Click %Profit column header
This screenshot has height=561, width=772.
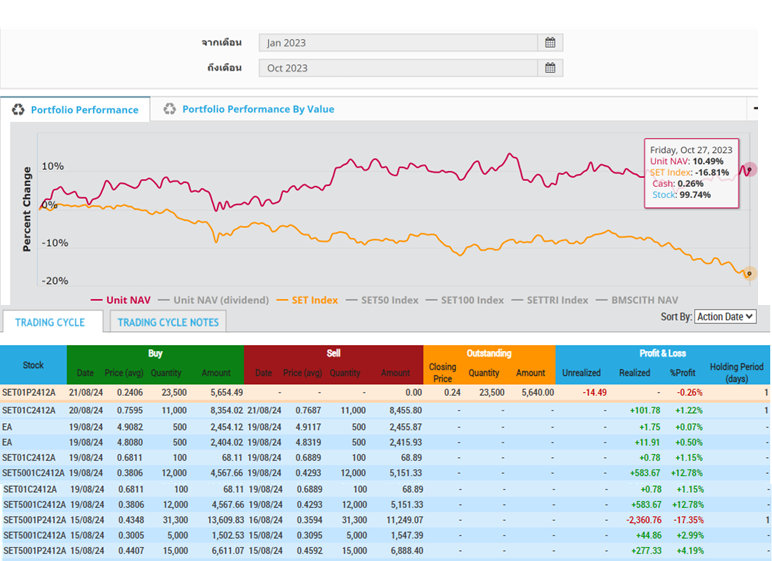(682, 373)
